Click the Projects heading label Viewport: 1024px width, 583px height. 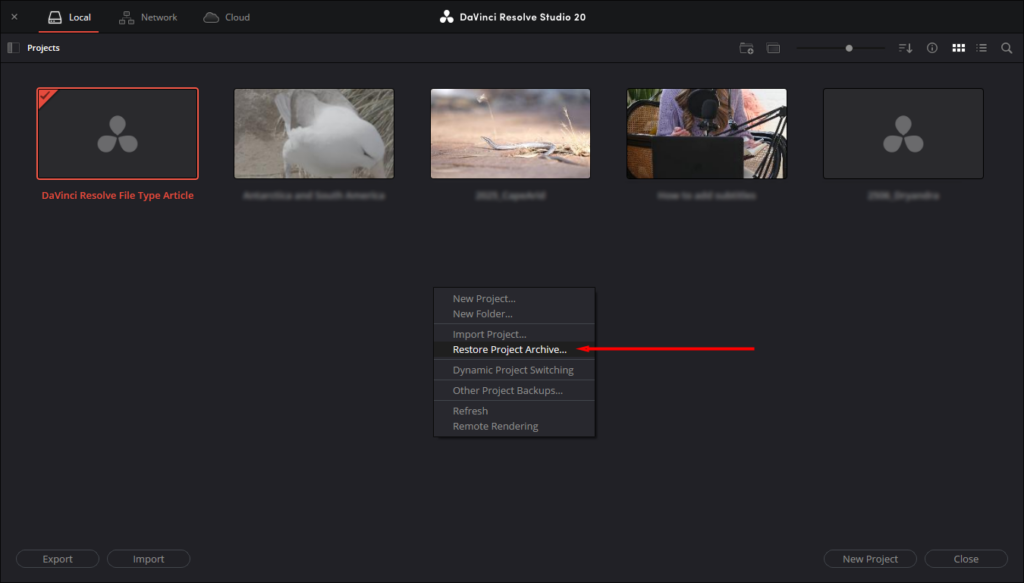click(43, 48)
